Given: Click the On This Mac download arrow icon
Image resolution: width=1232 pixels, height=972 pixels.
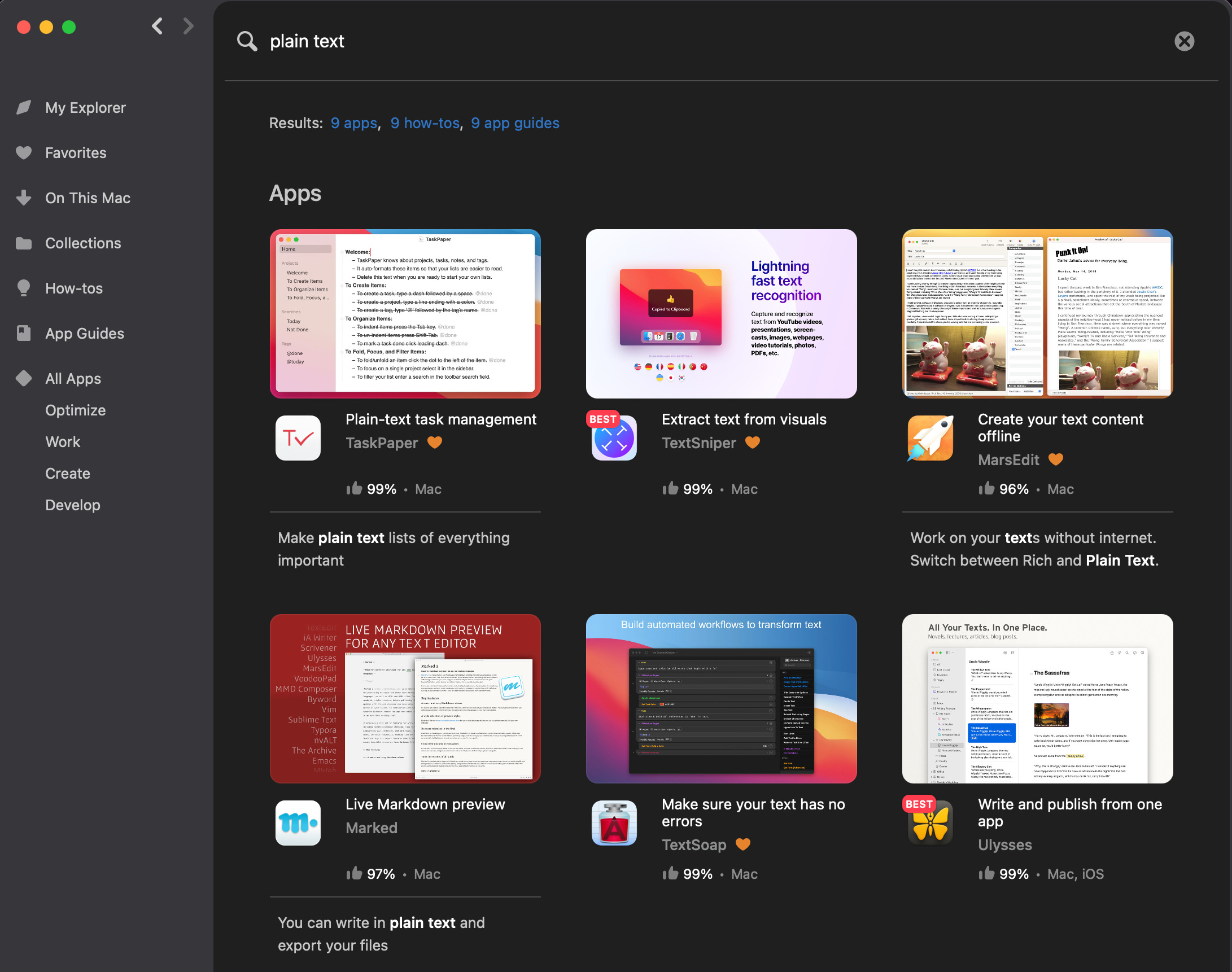Looking at the screenshot, I should [x=24, y=198].
